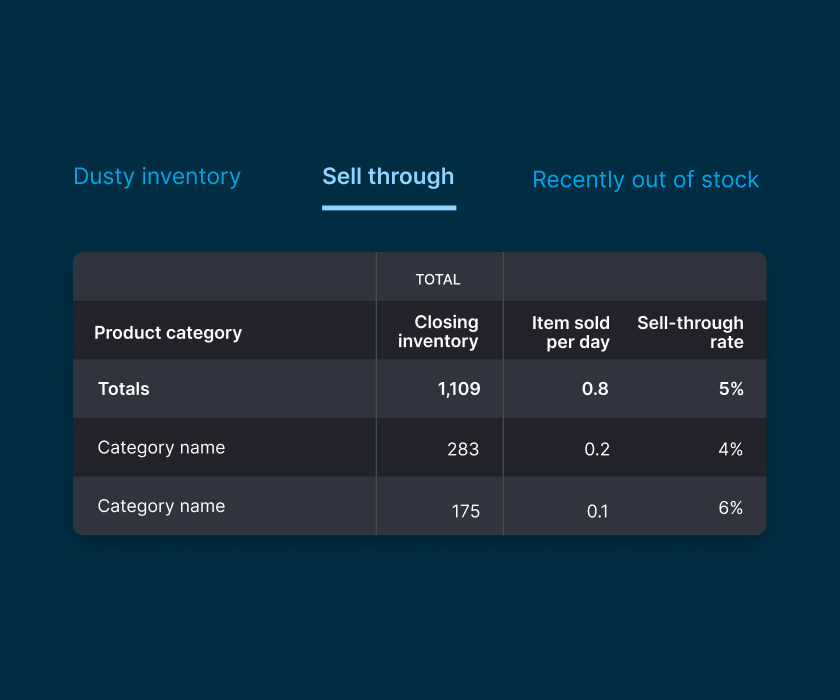The image size is (840, 700).
Task: Open the Recently out of stock tab
Action: pyautogui.click(x=645, y=180)
